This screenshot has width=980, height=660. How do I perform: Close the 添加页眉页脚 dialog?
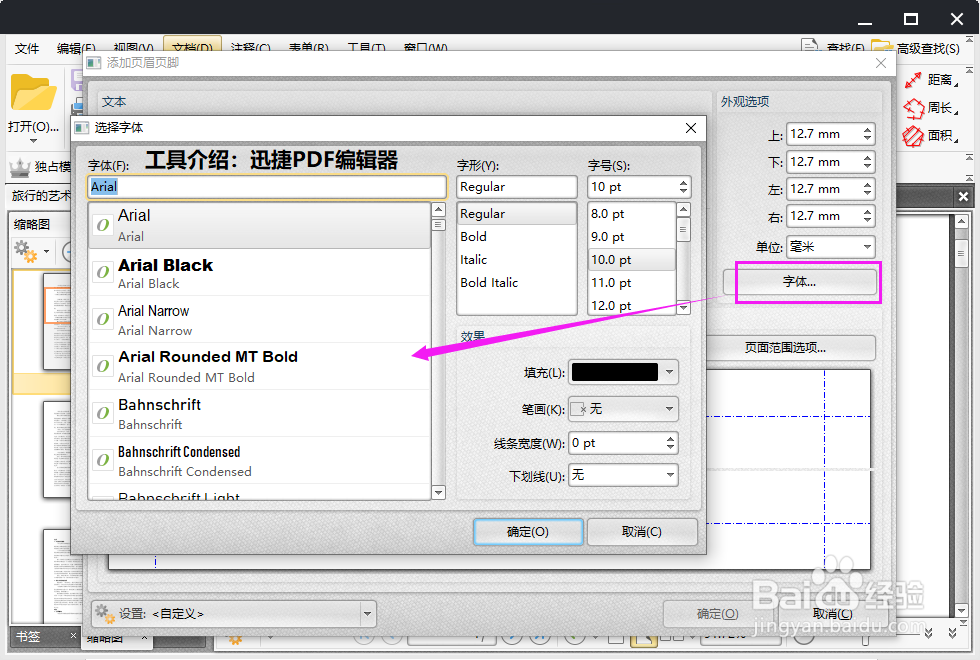click(x=881, y=63)
